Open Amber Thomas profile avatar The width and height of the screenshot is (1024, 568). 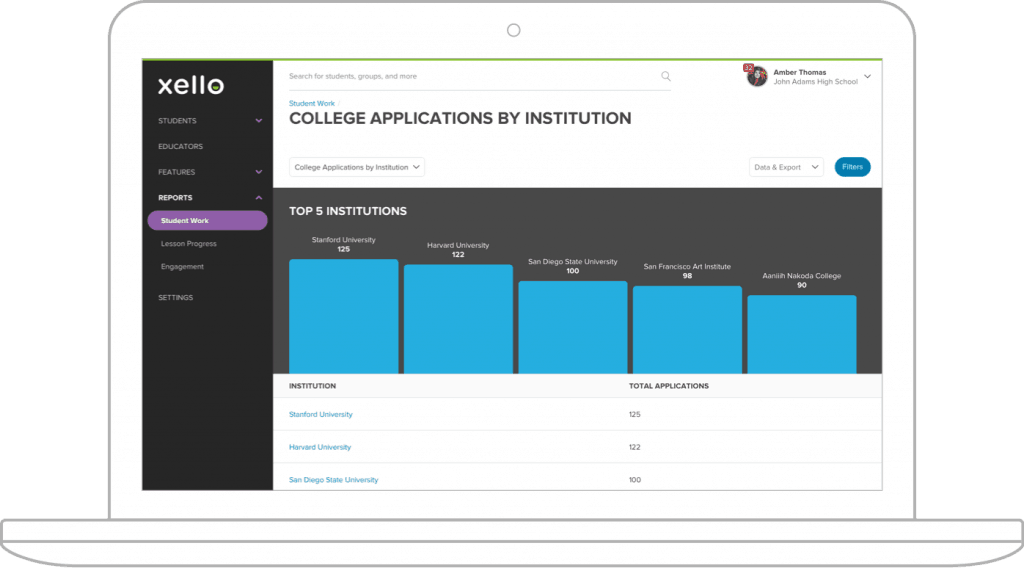(757, 76)
